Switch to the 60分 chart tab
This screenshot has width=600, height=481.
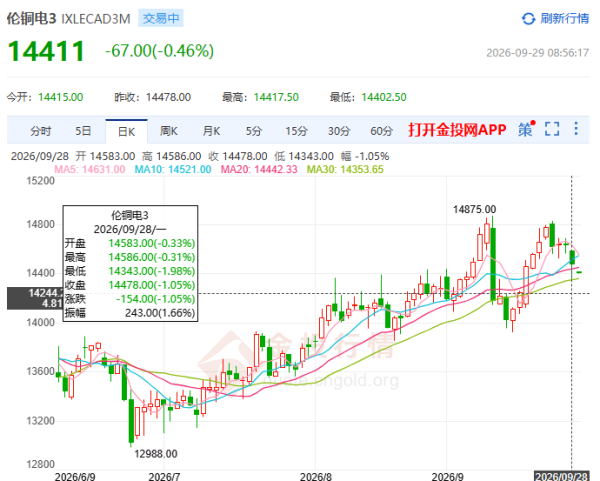[x=382, y=131]
